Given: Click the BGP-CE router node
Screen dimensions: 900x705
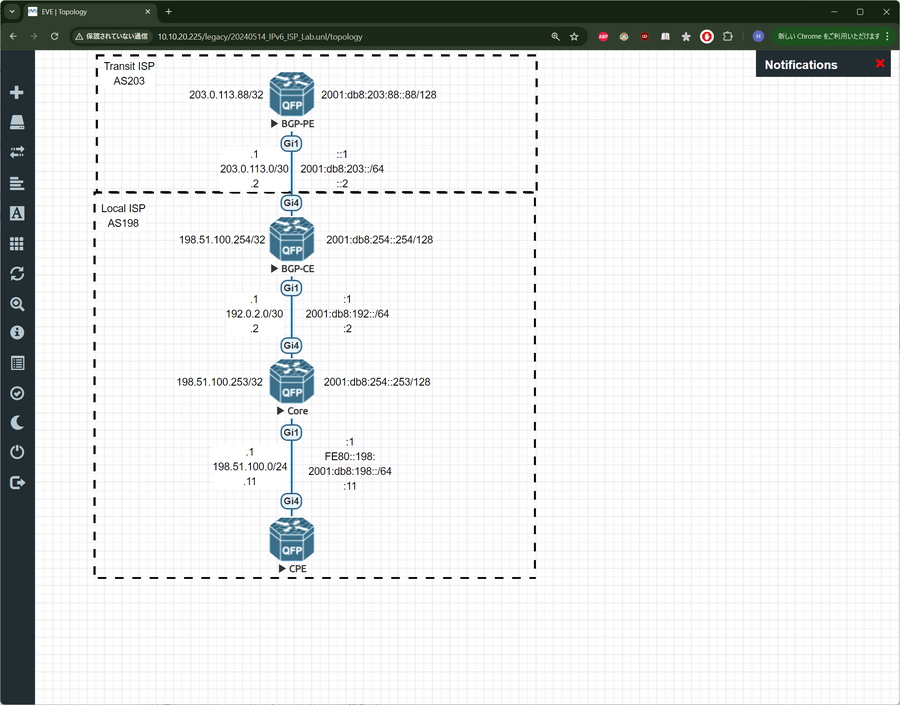Looking at the screenshot, I should click(291, 240).
